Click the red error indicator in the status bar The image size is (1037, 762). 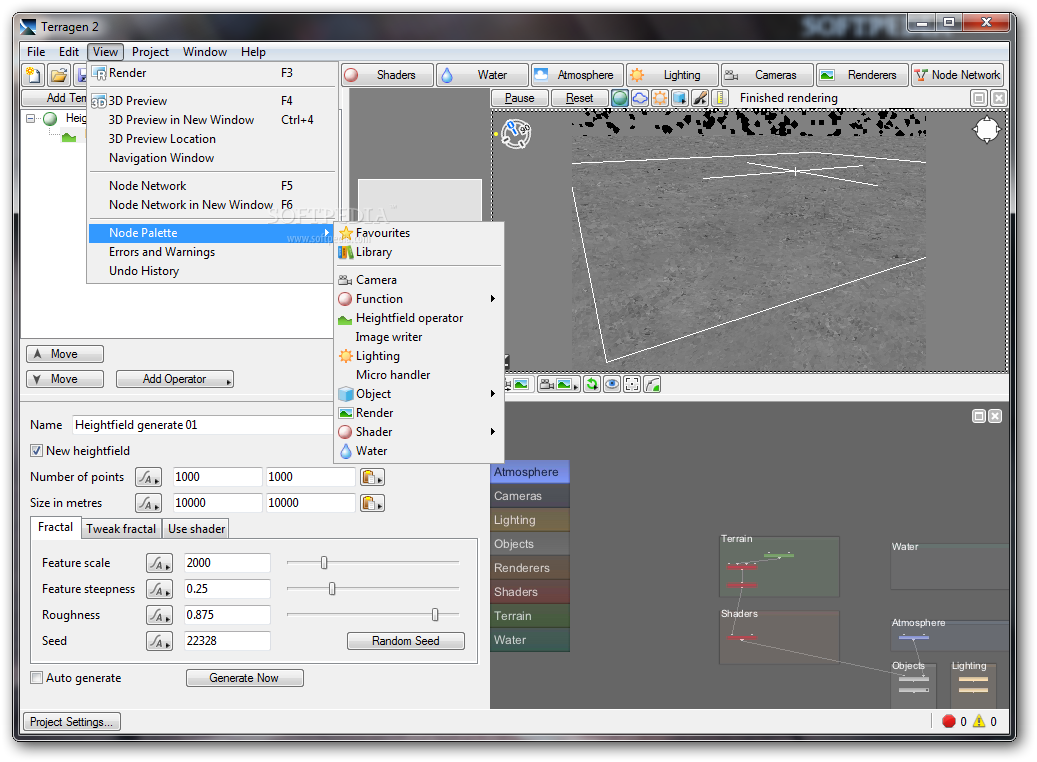pos(948,721)
